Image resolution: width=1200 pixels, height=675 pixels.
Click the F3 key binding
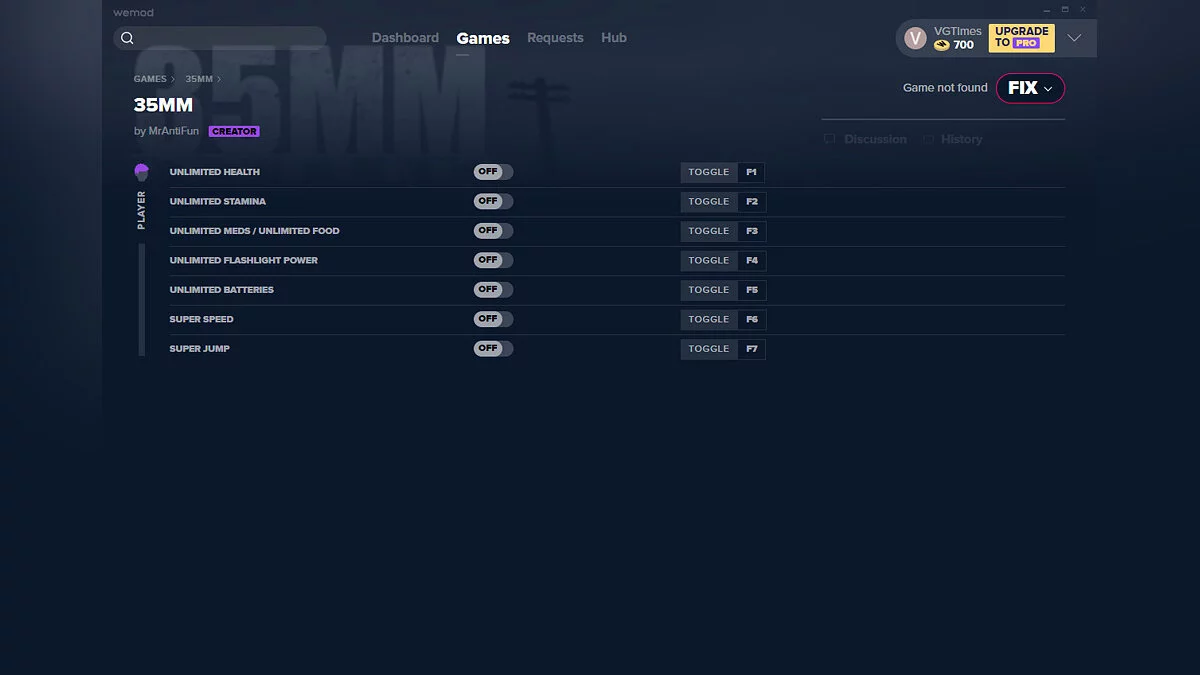pyautogui.click(x=752, y=231)
